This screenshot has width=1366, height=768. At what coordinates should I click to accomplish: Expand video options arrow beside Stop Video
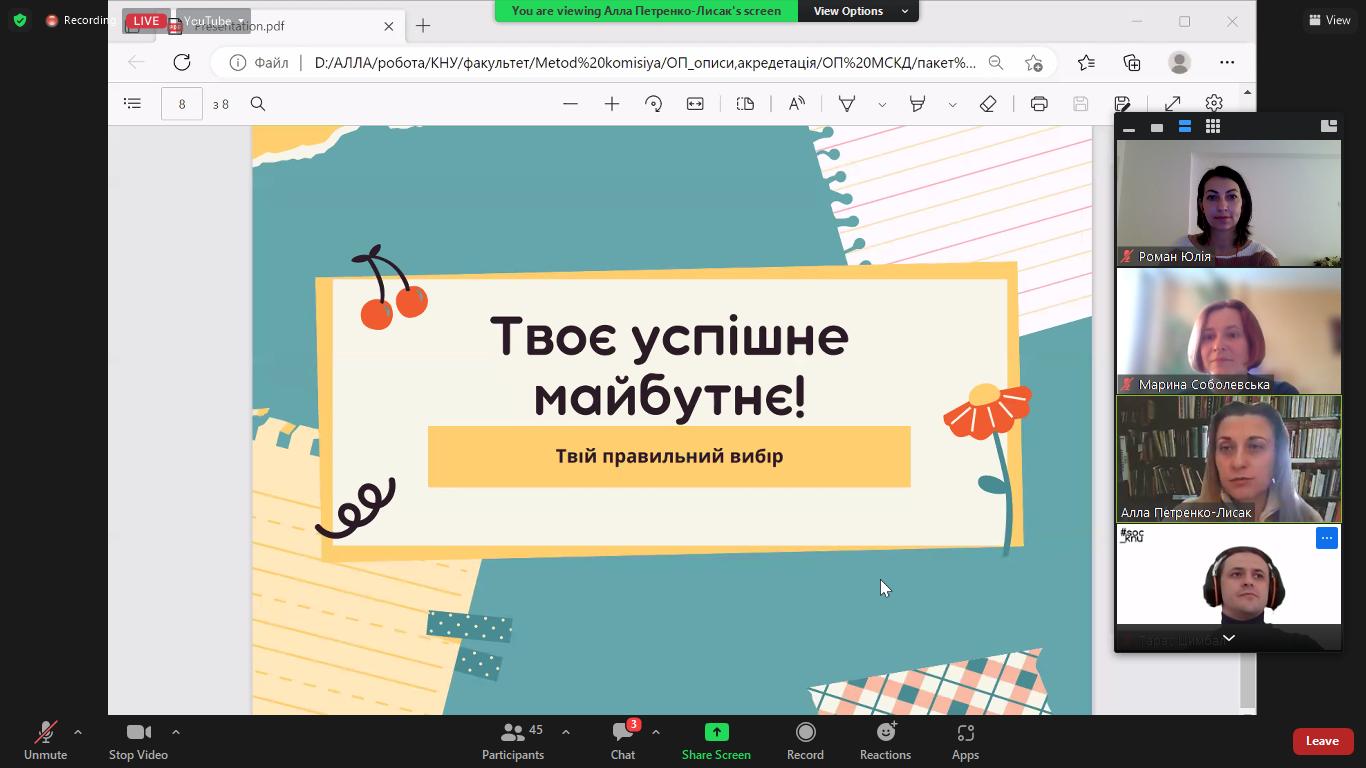click(176, 732)
